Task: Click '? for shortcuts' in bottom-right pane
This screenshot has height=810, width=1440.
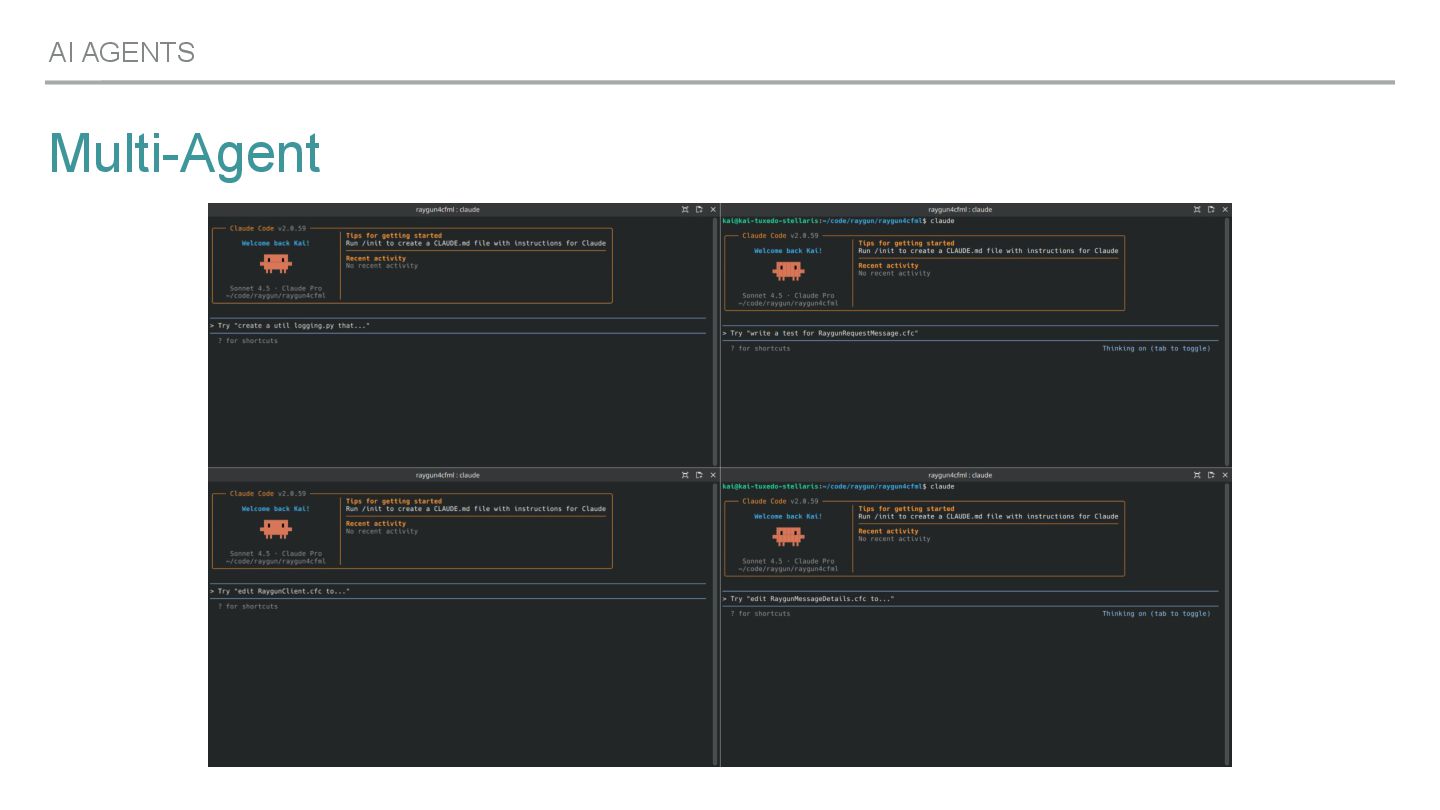Action: click(x=760, y=614)
